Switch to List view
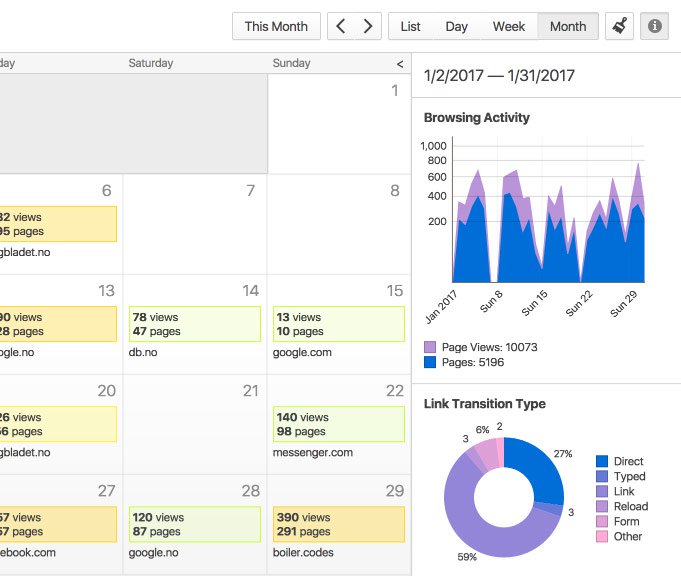The width and height of the screenshot is (681, 576). (410, 26)
